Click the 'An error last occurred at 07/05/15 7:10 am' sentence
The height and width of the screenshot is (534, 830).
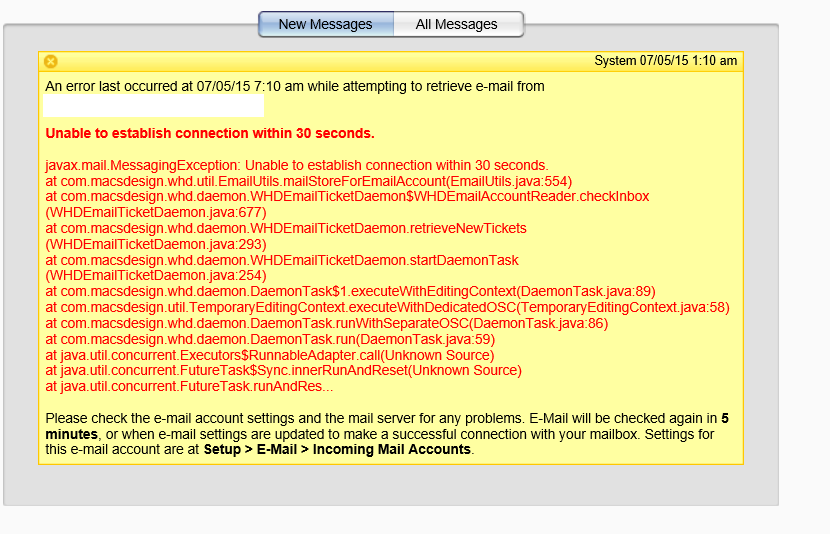point(295,86)
